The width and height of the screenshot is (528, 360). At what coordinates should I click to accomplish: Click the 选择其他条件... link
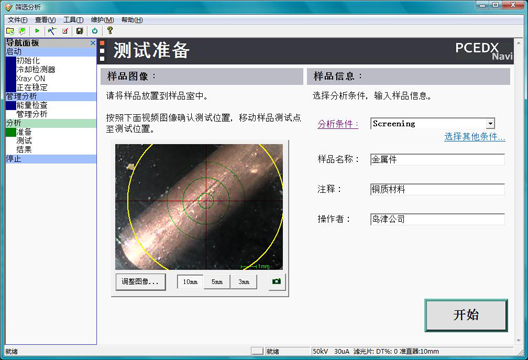point(474,137)
